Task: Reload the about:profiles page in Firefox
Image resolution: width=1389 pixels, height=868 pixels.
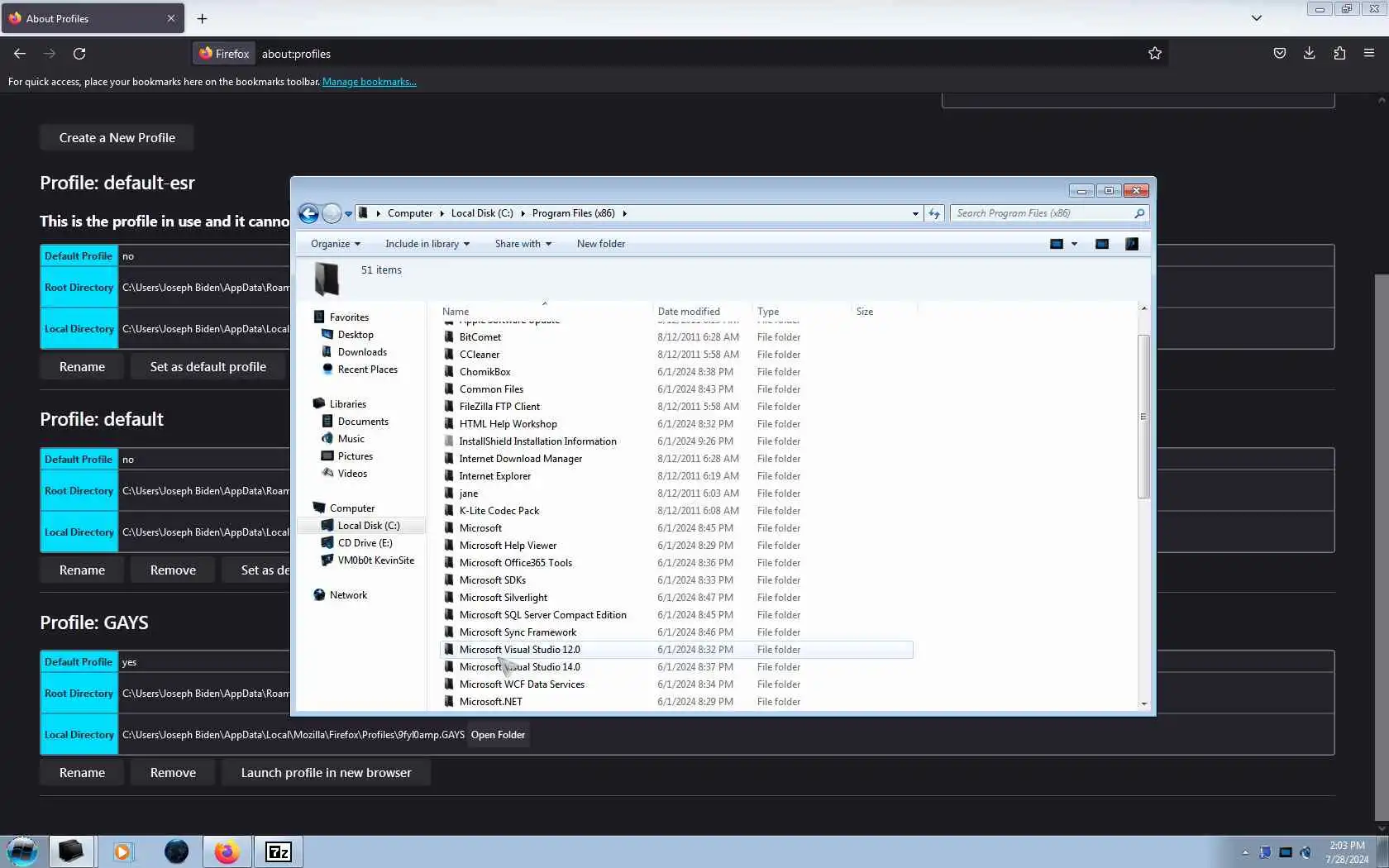Action: [x=79, y=54]
